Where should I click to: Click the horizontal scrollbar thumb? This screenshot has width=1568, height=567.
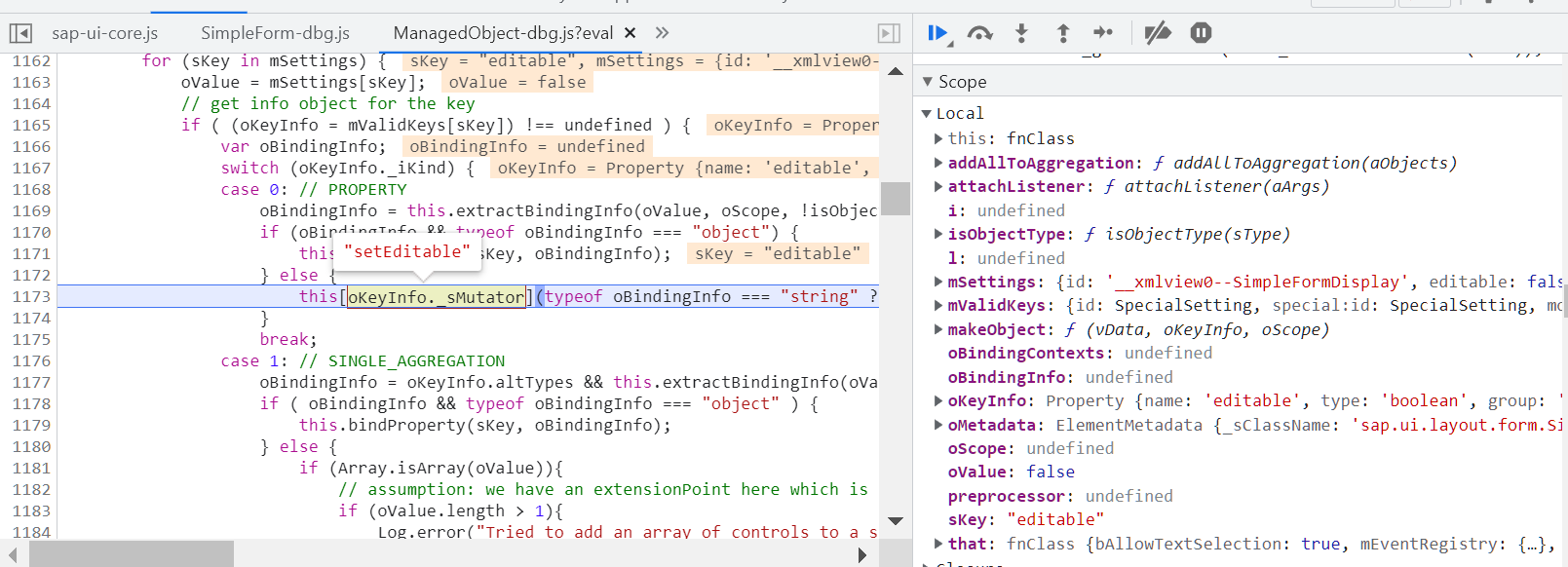[x=132, y=555]
